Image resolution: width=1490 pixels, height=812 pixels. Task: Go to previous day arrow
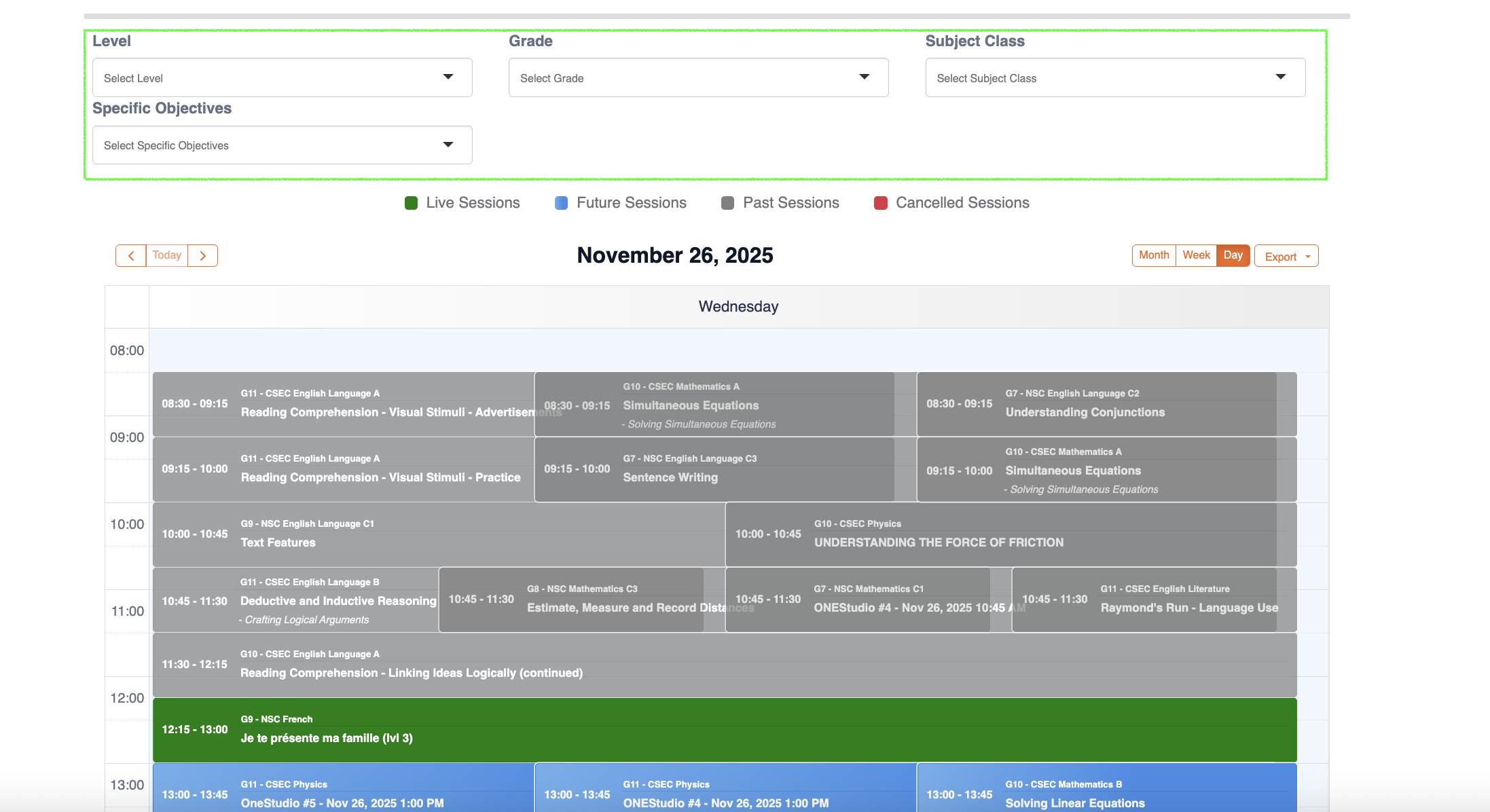click(130, 256)
